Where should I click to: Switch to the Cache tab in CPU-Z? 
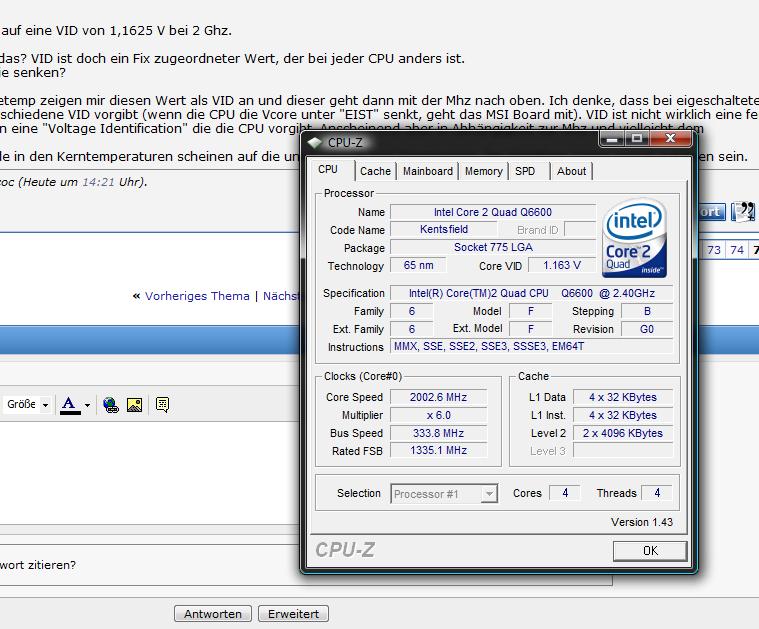[x=375, y=171]
